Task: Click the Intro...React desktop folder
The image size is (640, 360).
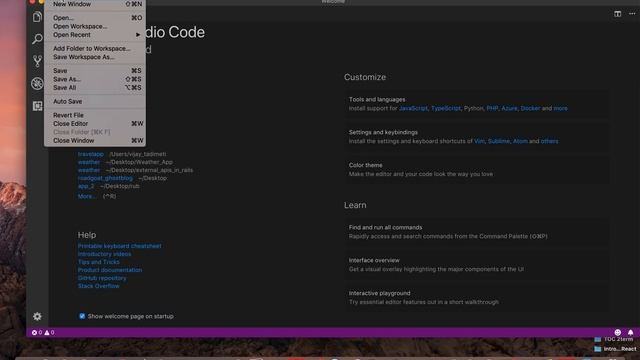Action: (x=615, y=349)
